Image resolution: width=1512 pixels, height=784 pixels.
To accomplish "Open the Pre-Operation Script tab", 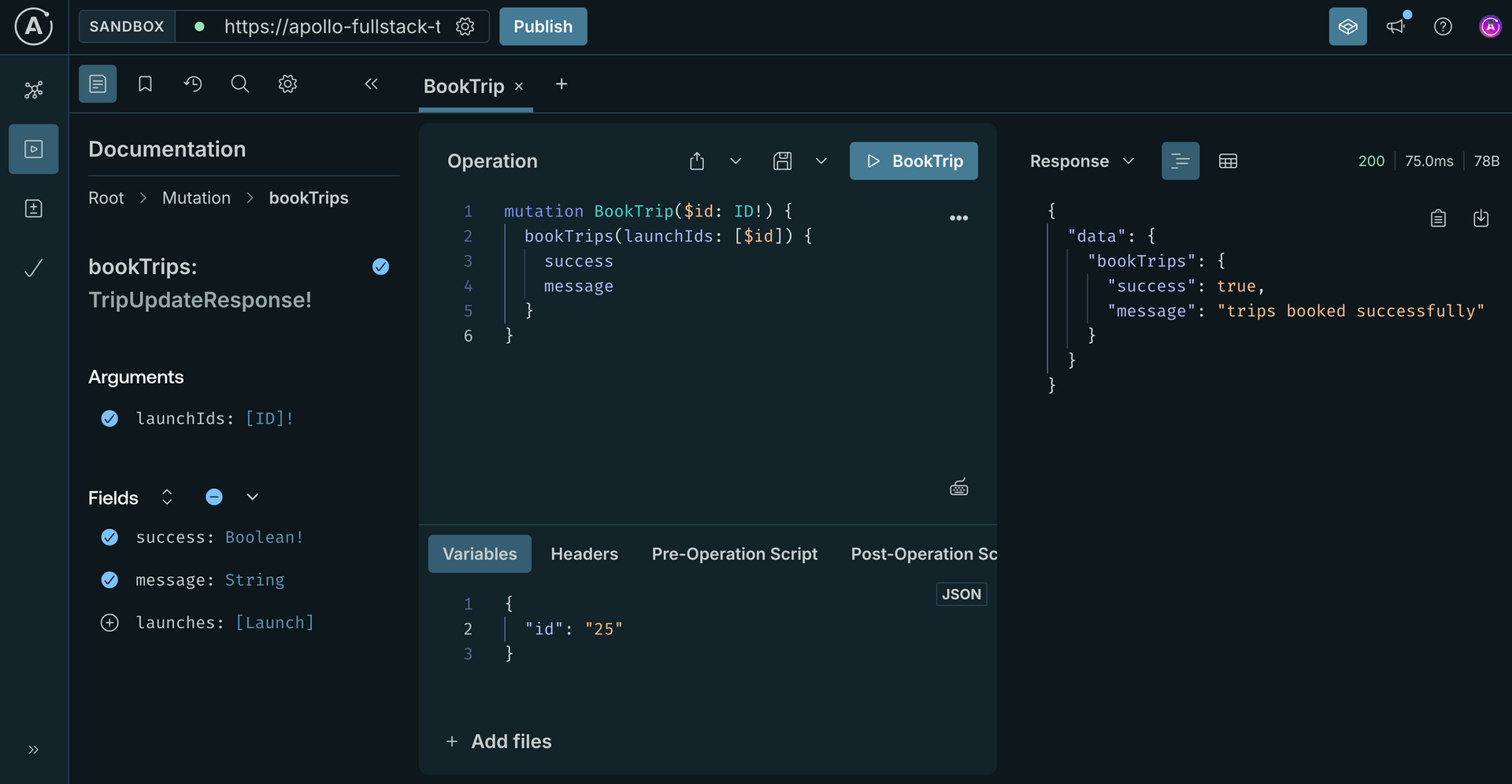I will (734, 554).
